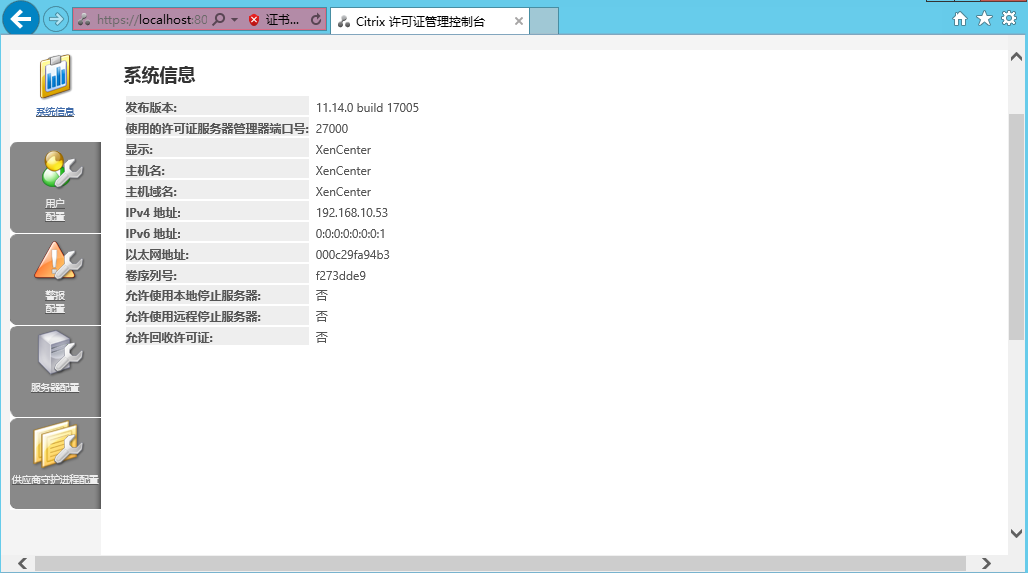Viewport: 1028px width, 573px height.
Task: Click the browser Home icon
Action: click(x=960, y=19)
